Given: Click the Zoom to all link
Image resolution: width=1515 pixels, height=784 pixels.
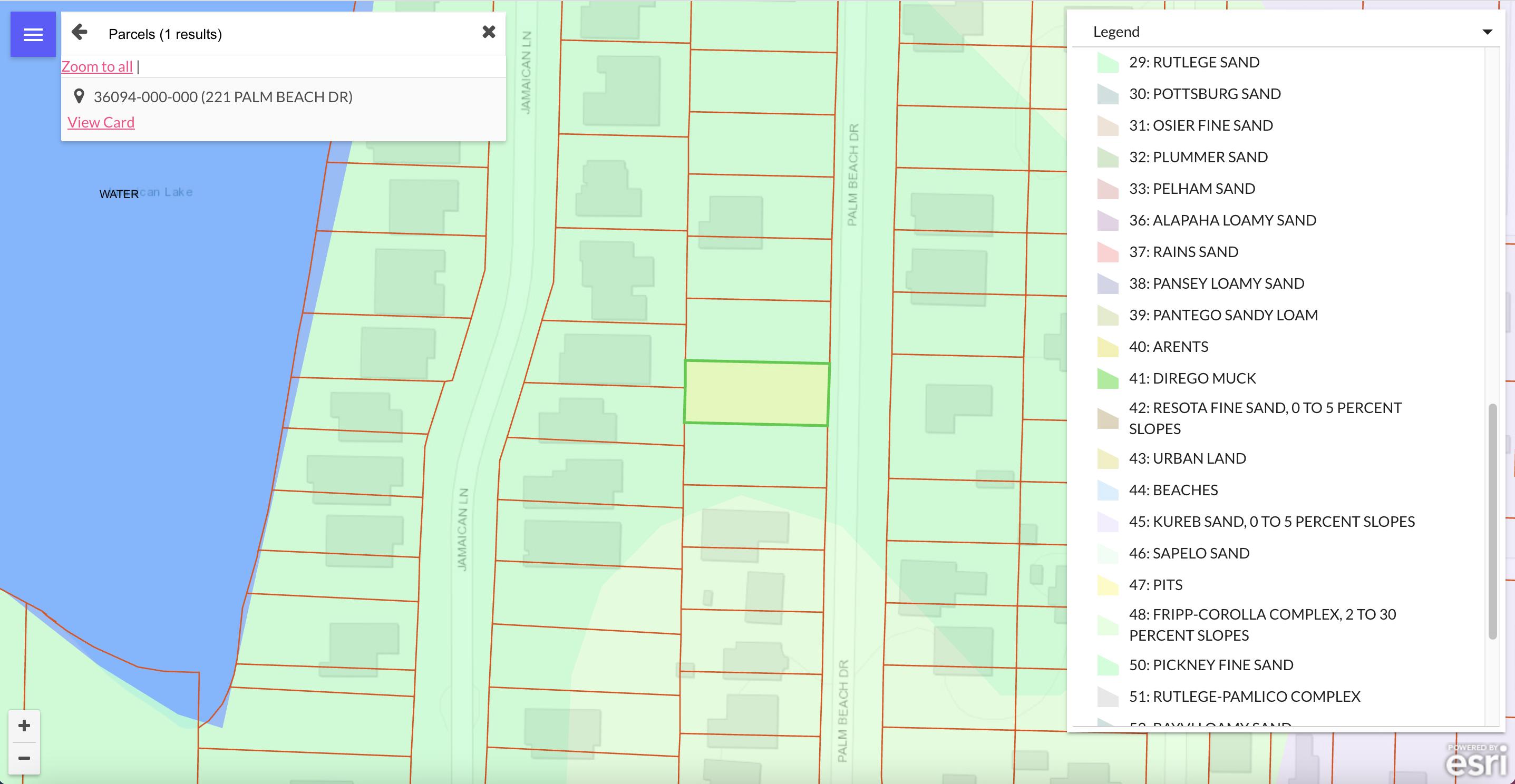Looking at the screenshot, I should pos(97,66).
